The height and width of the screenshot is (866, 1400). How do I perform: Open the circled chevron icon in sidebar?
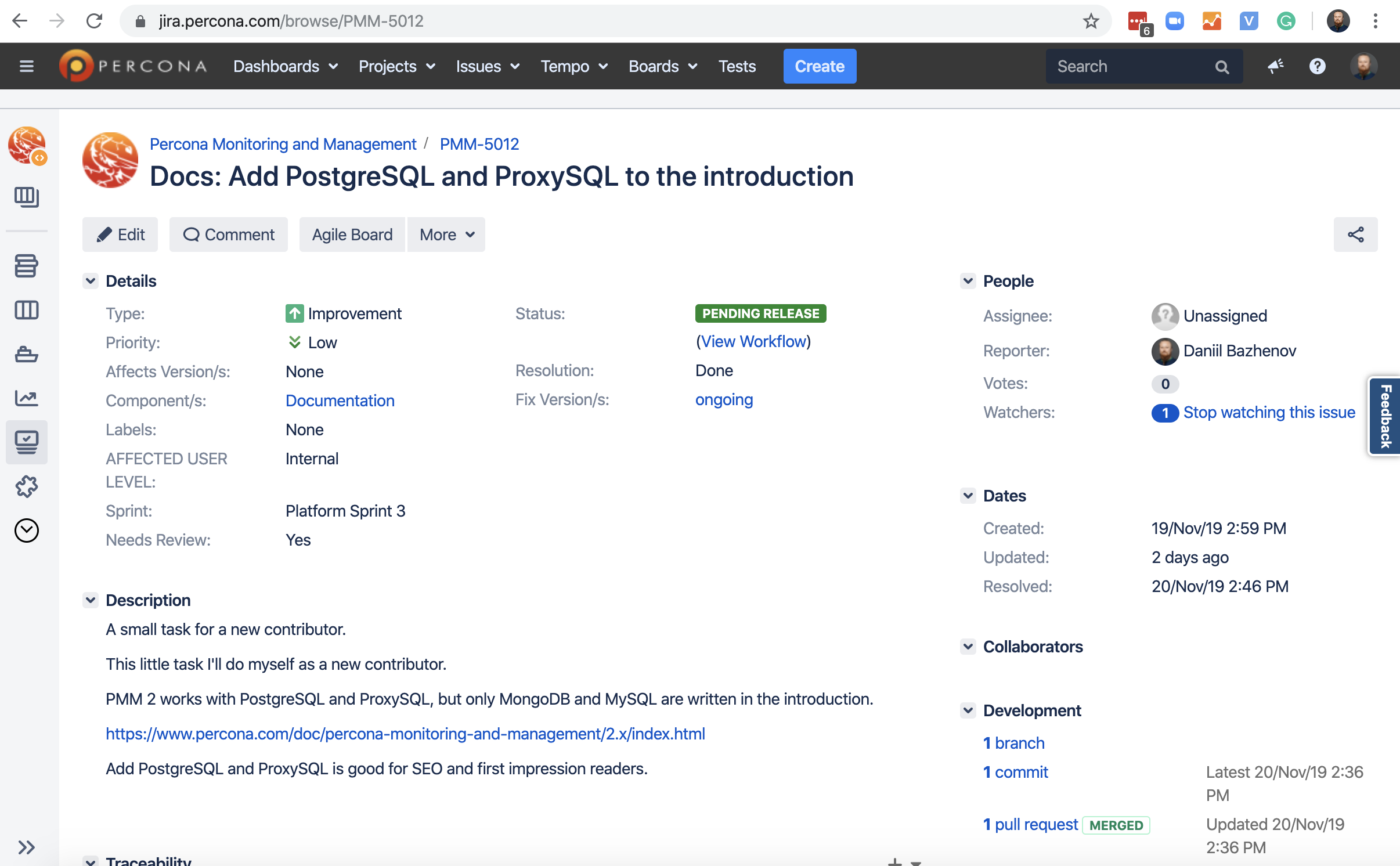pyautogui.click(x=27, y=531)
